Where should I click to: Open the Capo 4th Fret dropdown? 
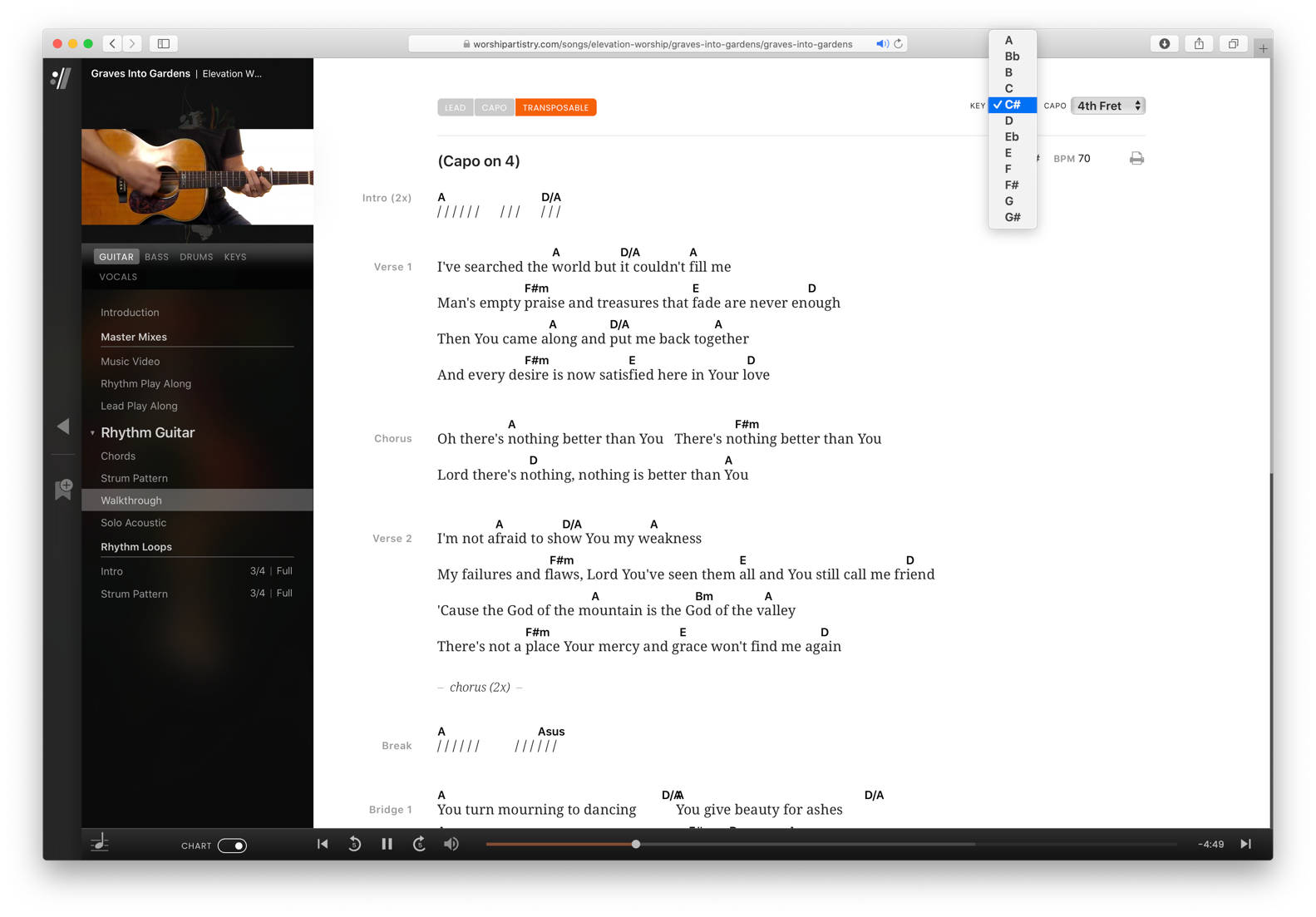tap(1108, 106)
